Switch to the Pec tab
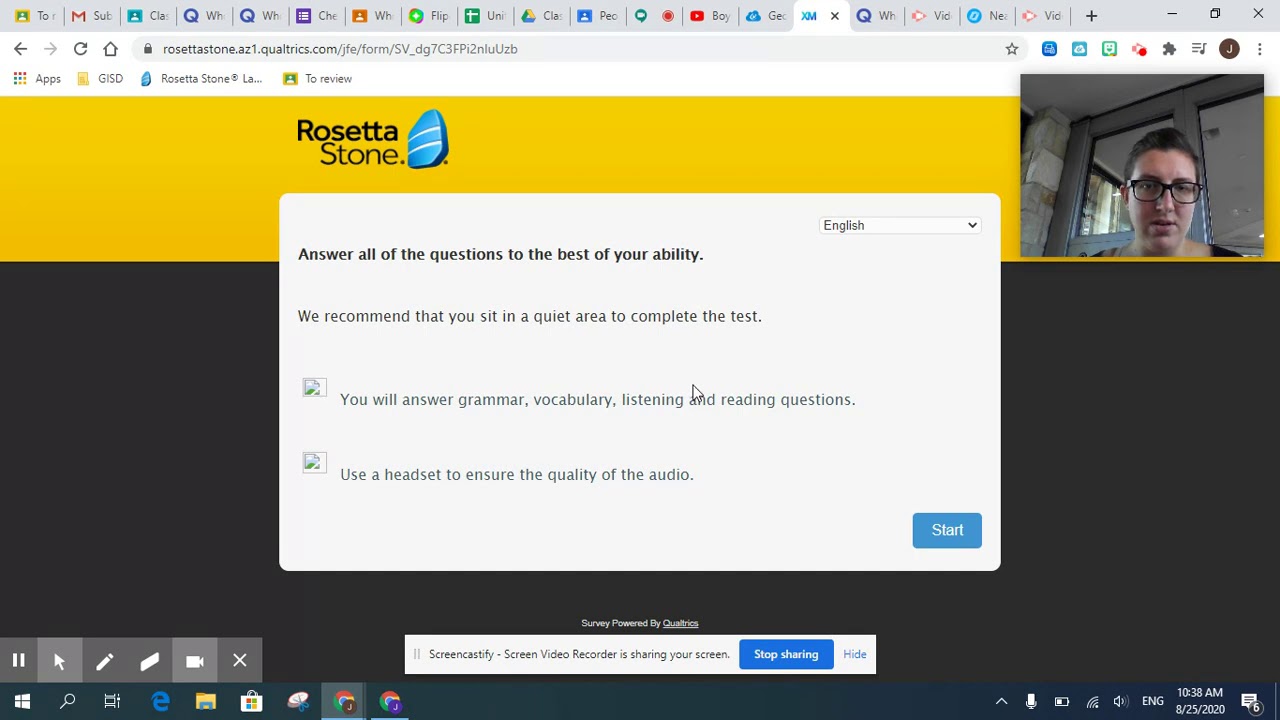Image resolution: width=1280 pixels, height=720 pixels. [597, 16]
